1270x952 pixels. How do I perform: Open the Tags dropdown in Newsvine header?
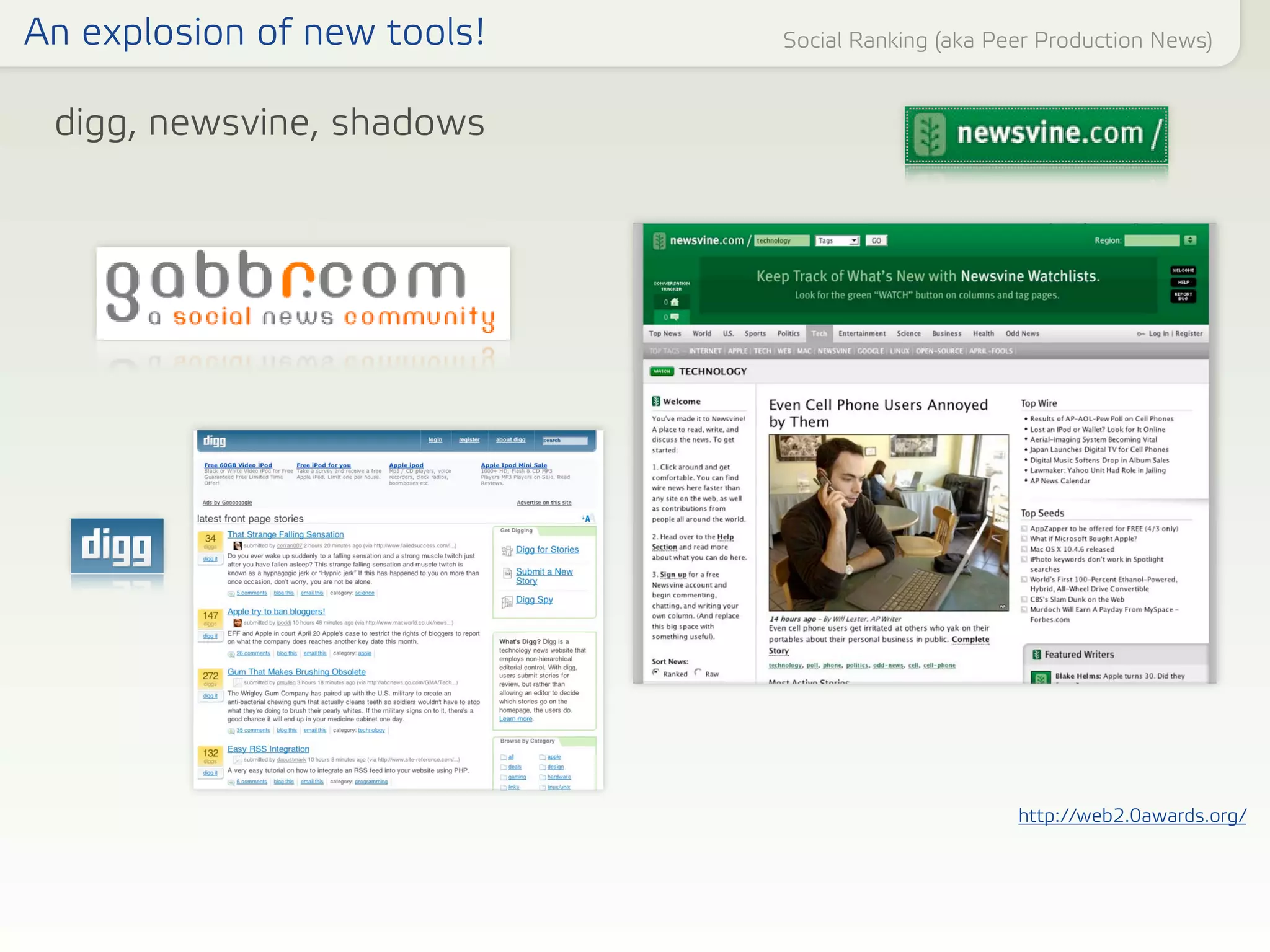click(837, 240)
